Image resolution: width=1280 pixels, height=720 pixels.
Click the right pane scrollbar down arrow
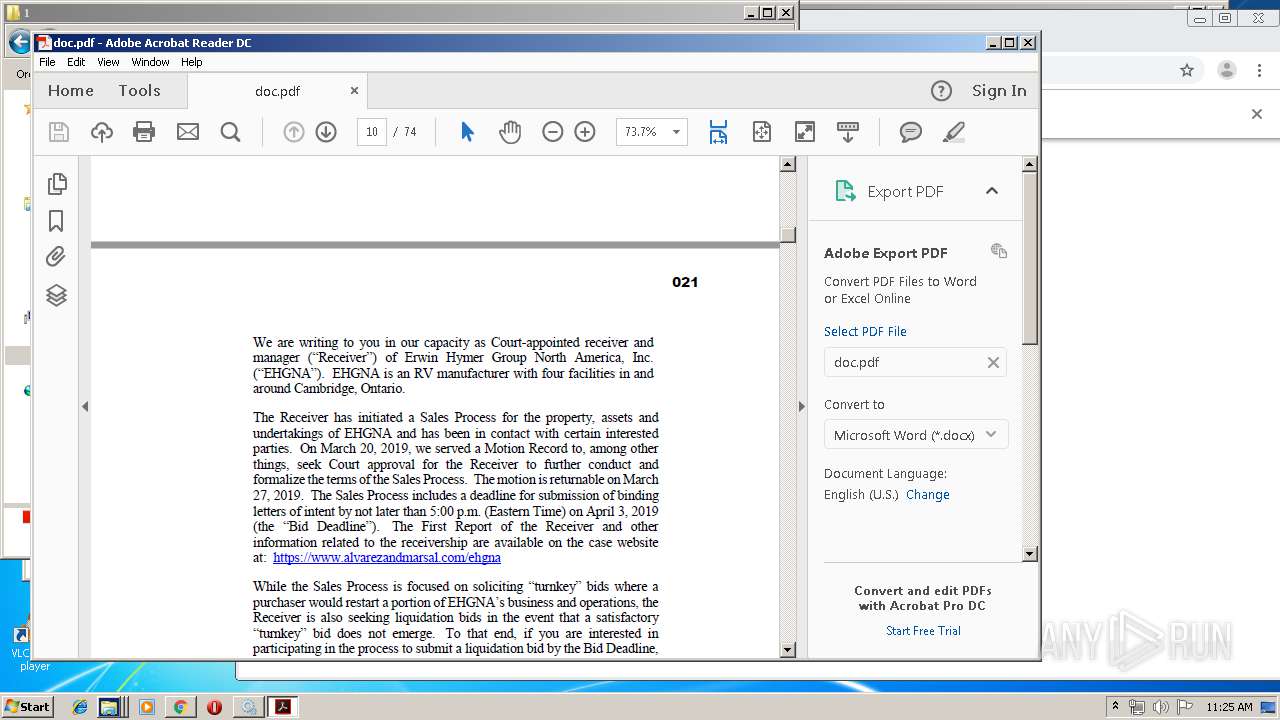point(1030,553)
